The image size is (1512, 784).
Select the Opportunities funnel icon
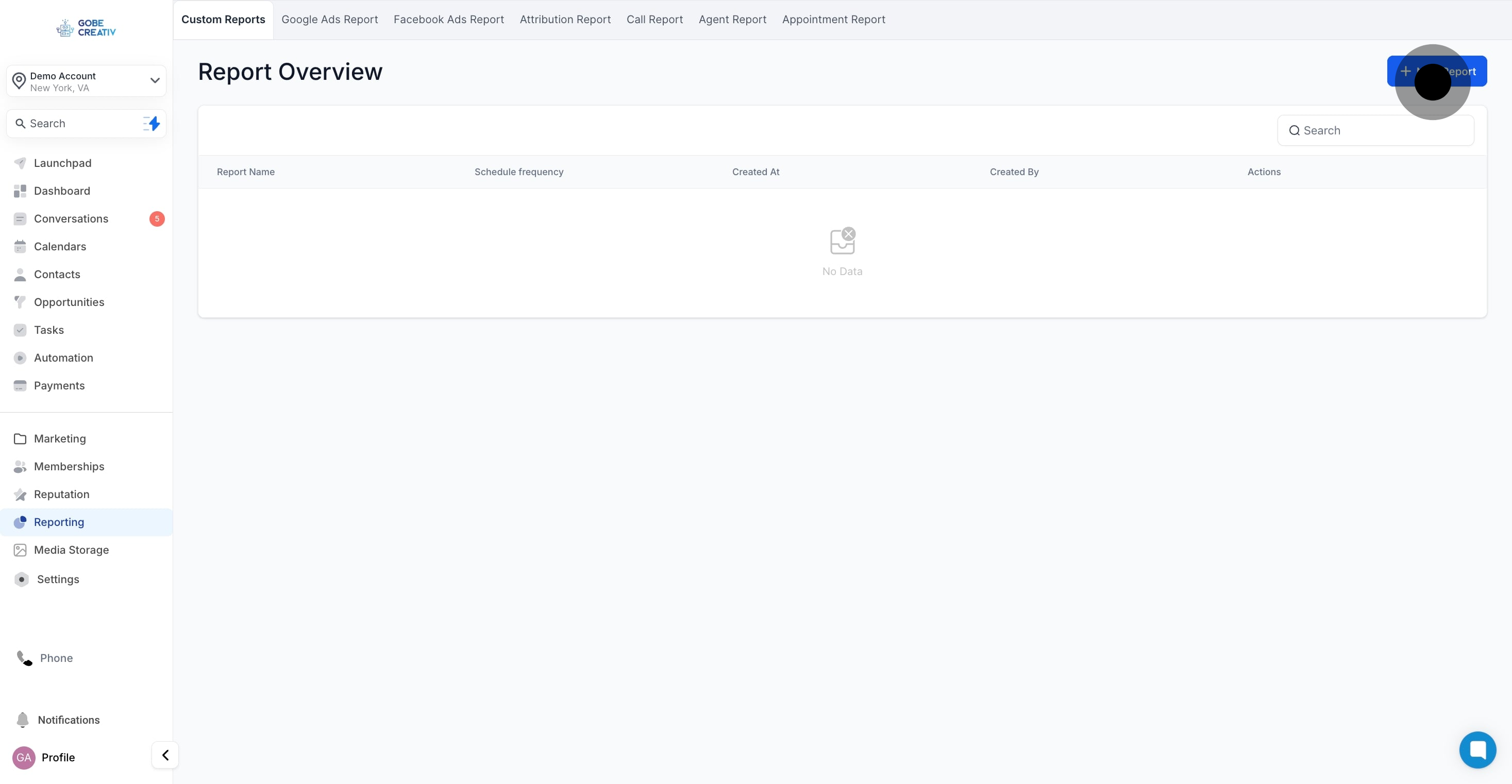[x=21, y=302]
